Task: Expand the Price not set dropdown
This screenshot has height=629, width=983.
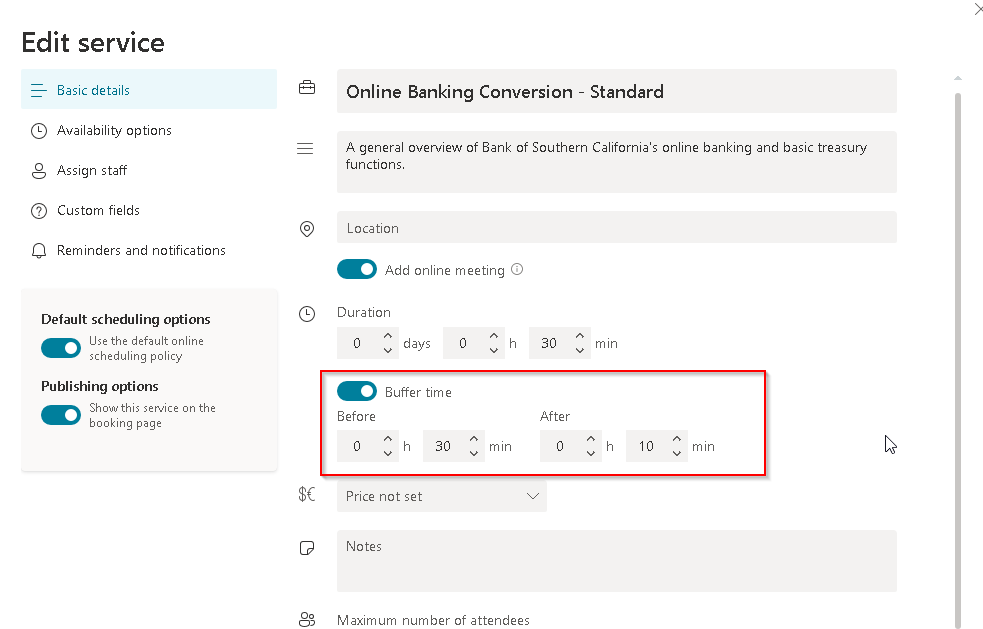Action: (442, 496)
